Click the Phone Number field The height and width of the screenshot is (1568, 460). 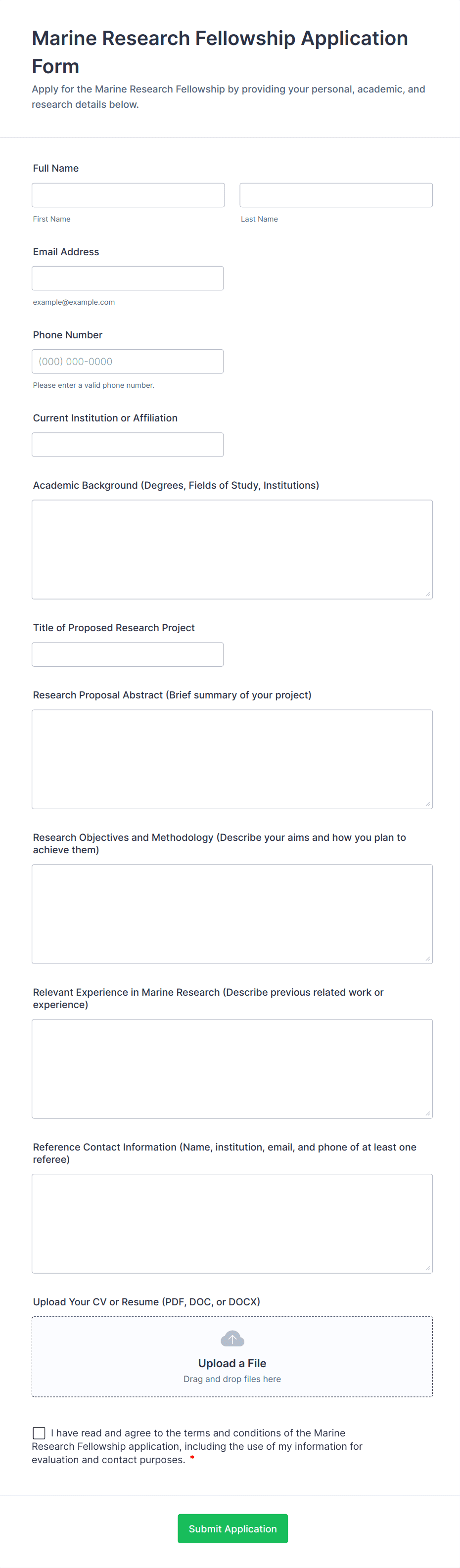(128, 361)
